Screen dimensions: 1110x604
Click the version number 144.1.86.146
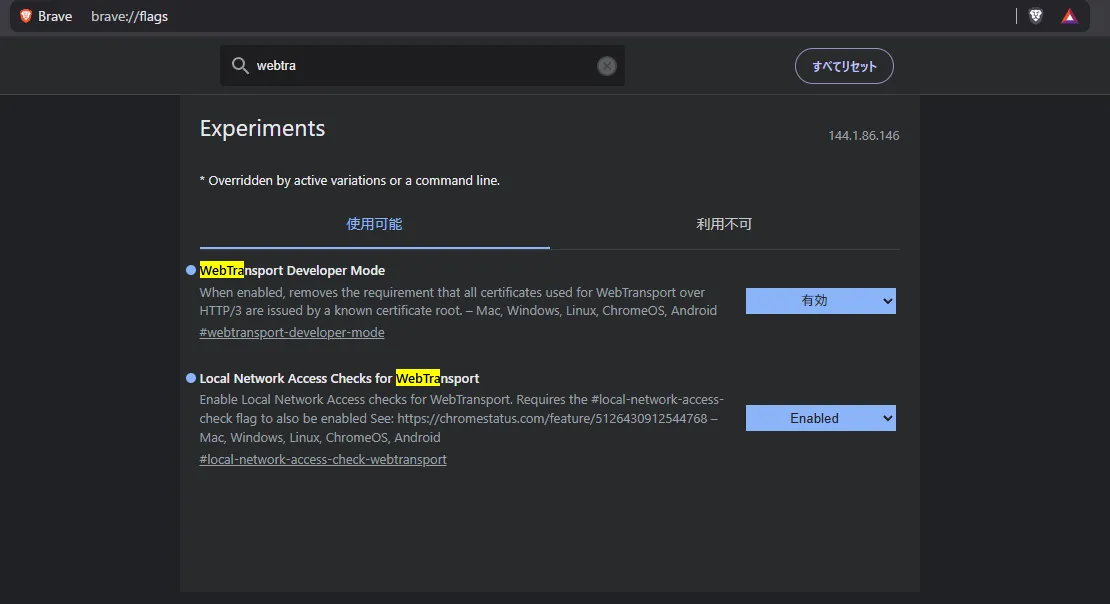864,135
